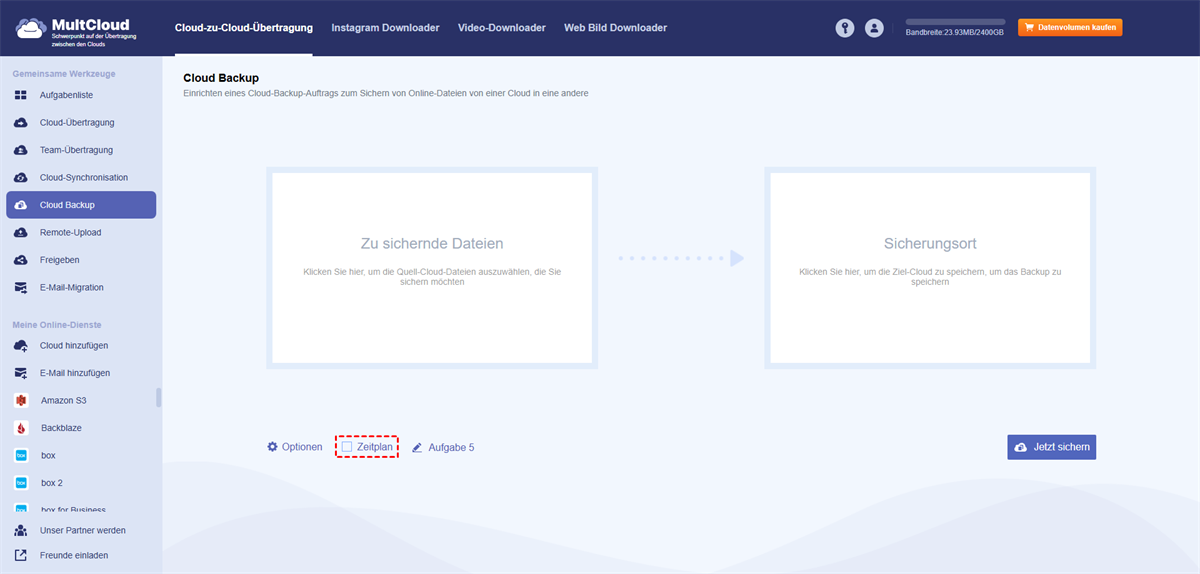Switch to Video-Downloader tab
Image resolution: width=1200 pixels, height=574 pixels.
click(502, 28)
